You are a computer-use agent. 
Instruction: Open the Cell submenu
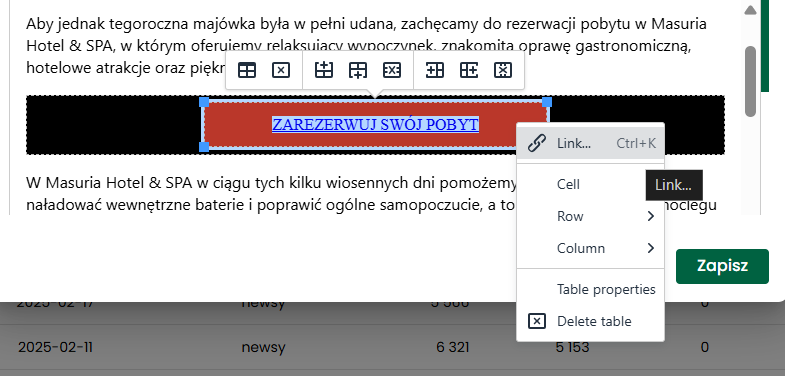590,184
